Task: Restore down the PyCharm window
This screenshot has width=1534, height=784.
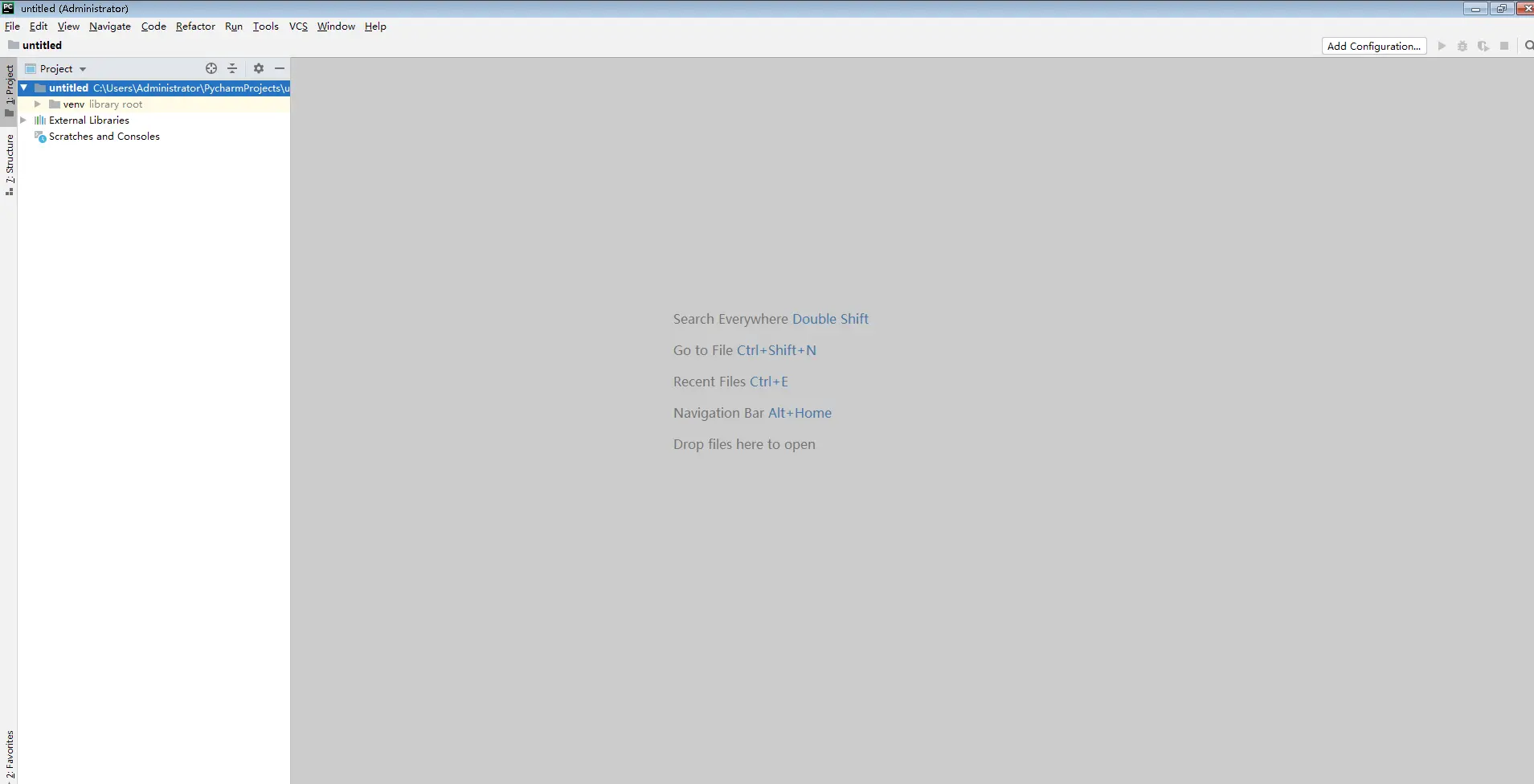Action: click(1501, 9)
